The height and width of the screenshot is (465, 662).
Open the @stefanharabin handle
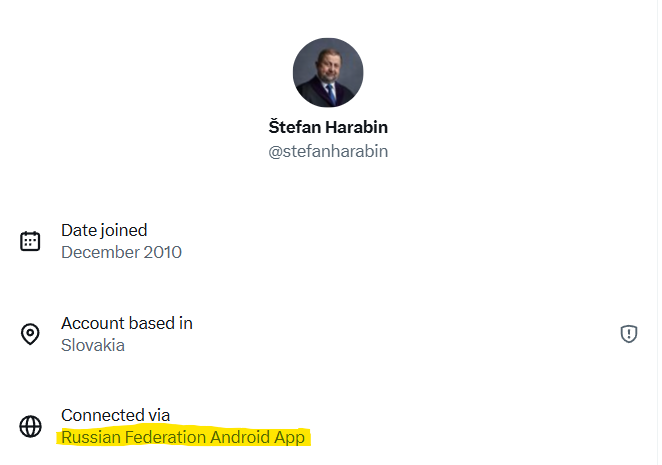(328, 152)
